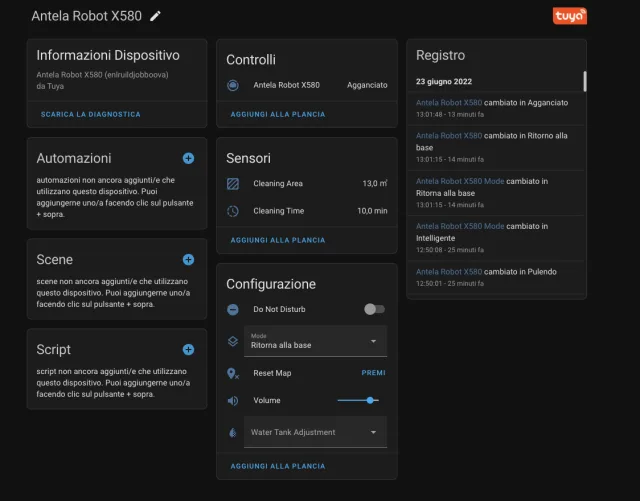Edit the device name with pencil icon
640x501 pixels.
tap(155, 16)
